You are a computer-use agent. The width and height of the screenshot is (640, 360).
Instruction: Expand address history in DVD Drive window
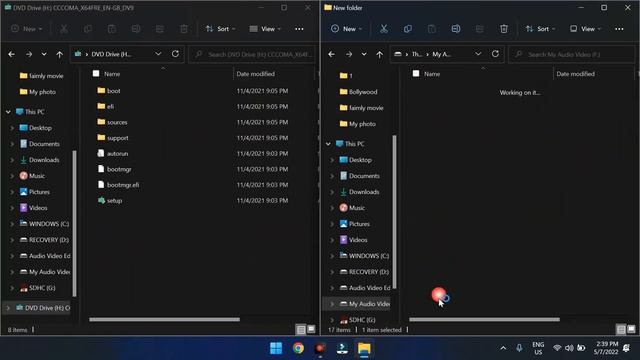point(158,54)
